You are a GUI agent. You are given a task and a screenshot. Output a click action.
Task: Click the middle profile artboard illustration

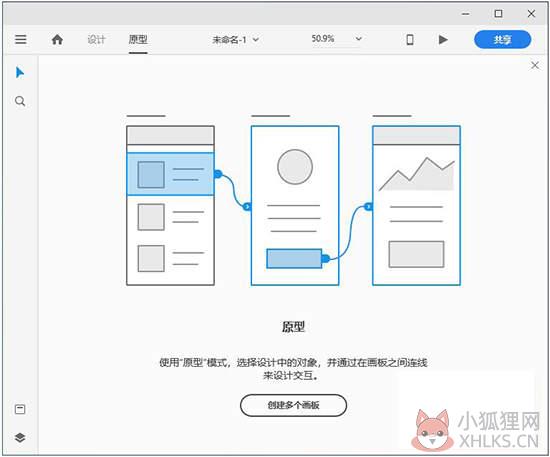(x=295, y=205)
